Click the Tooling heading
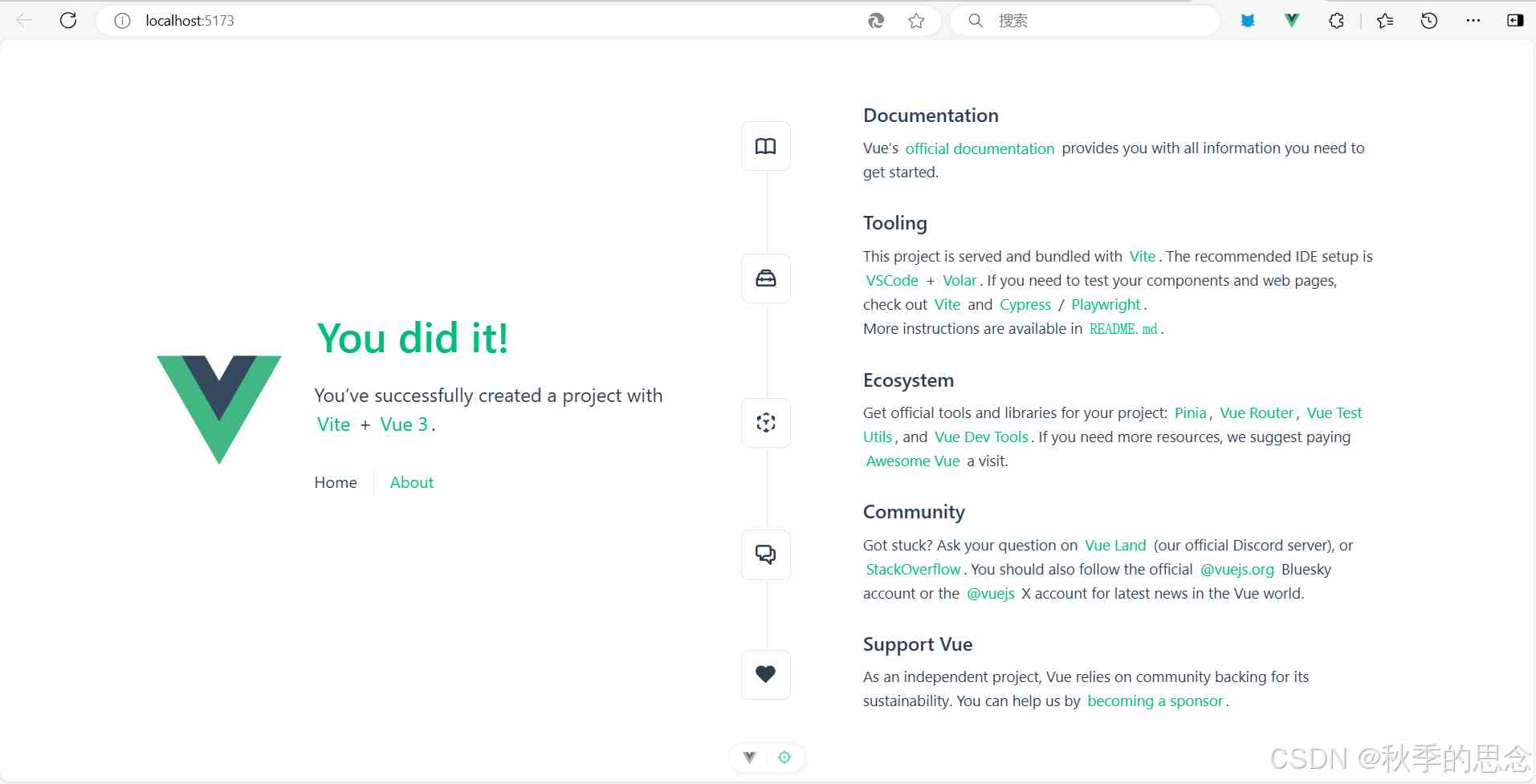Viewport: 1536px width, 784px height. [894, 223]
